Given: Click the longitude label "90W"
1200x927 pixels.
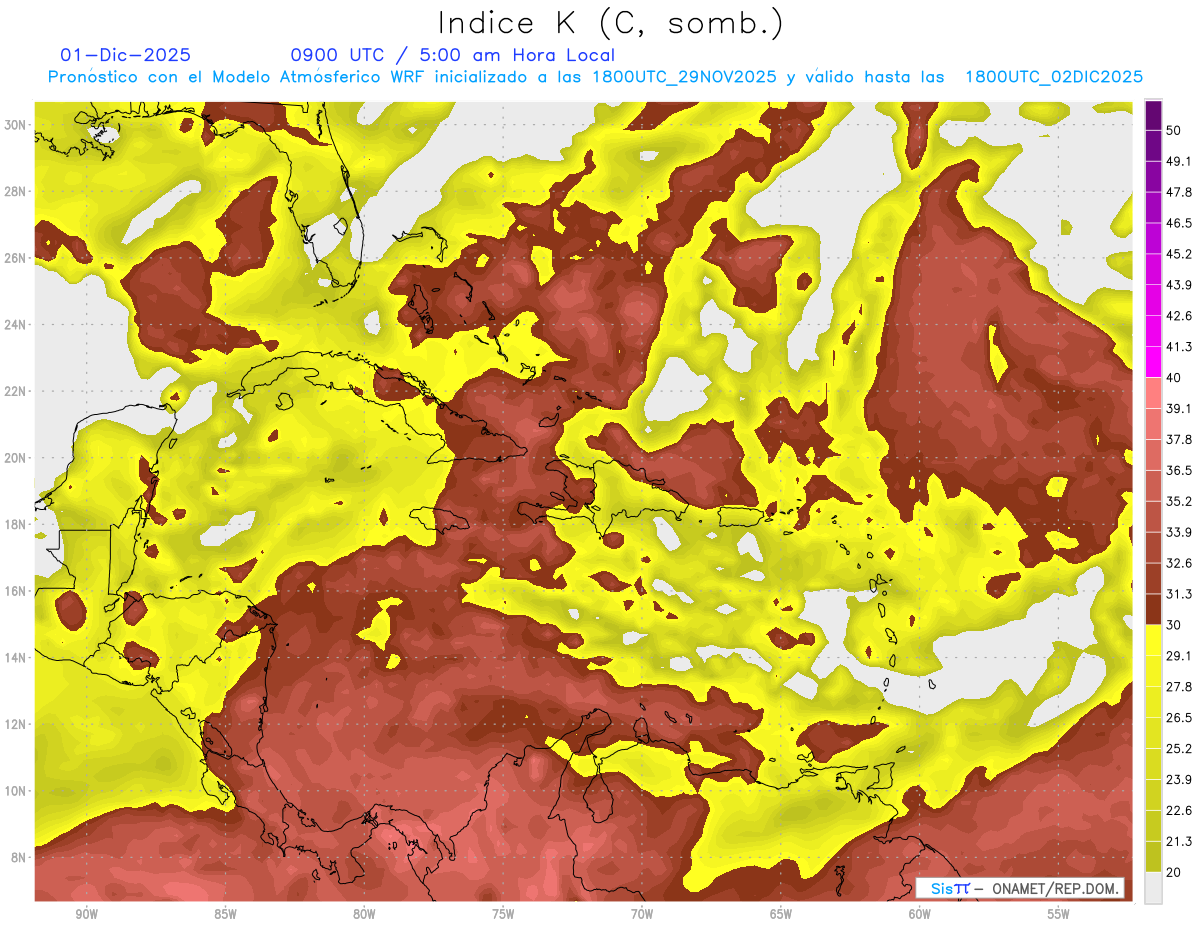Looking at the screenshot, I should pyautogui.click(x=87, y=914).
